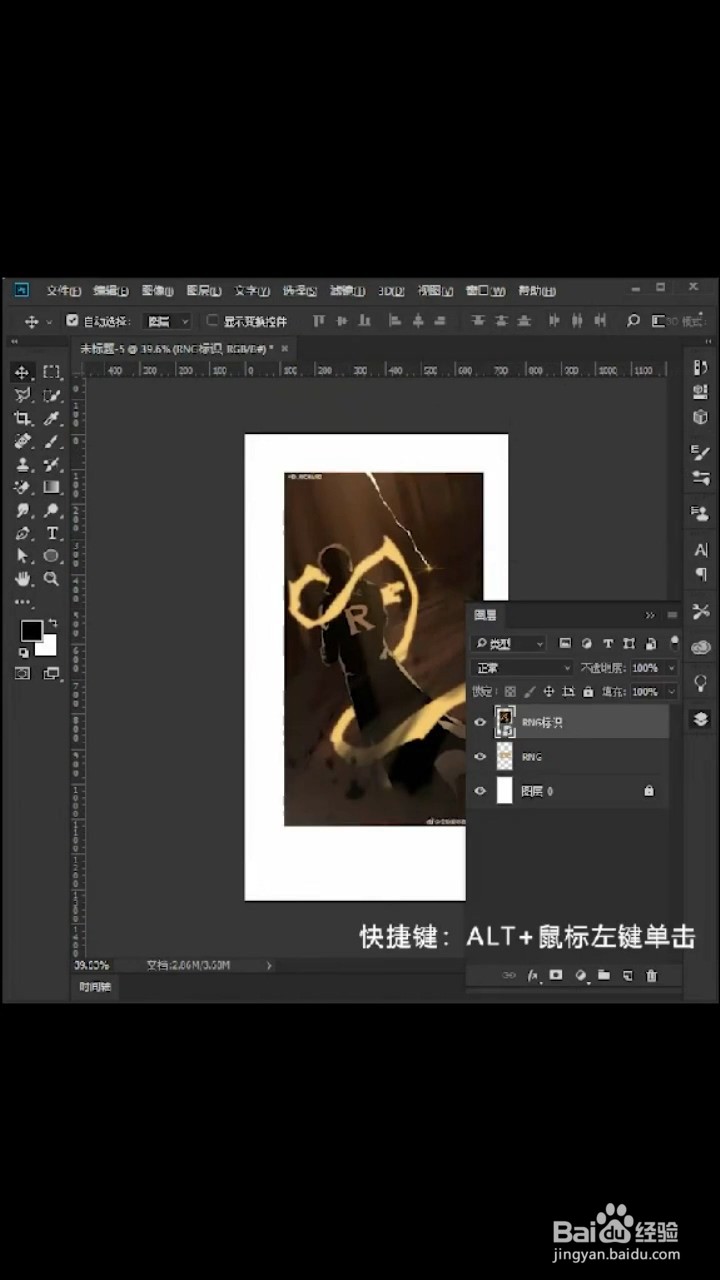Collapse layers panel with double-arrow
This screenshot has height=1280, width=720.
point(650,615)
